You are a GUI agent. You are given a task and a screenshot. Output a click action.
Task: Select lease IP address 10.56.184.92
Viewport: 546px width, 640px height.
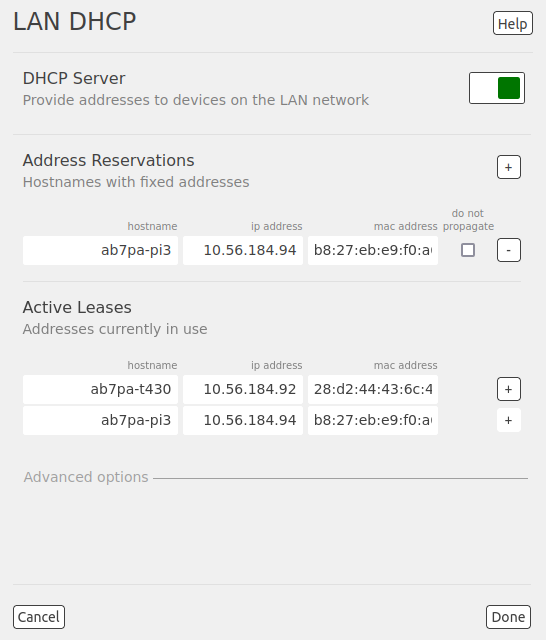point(243,389)
